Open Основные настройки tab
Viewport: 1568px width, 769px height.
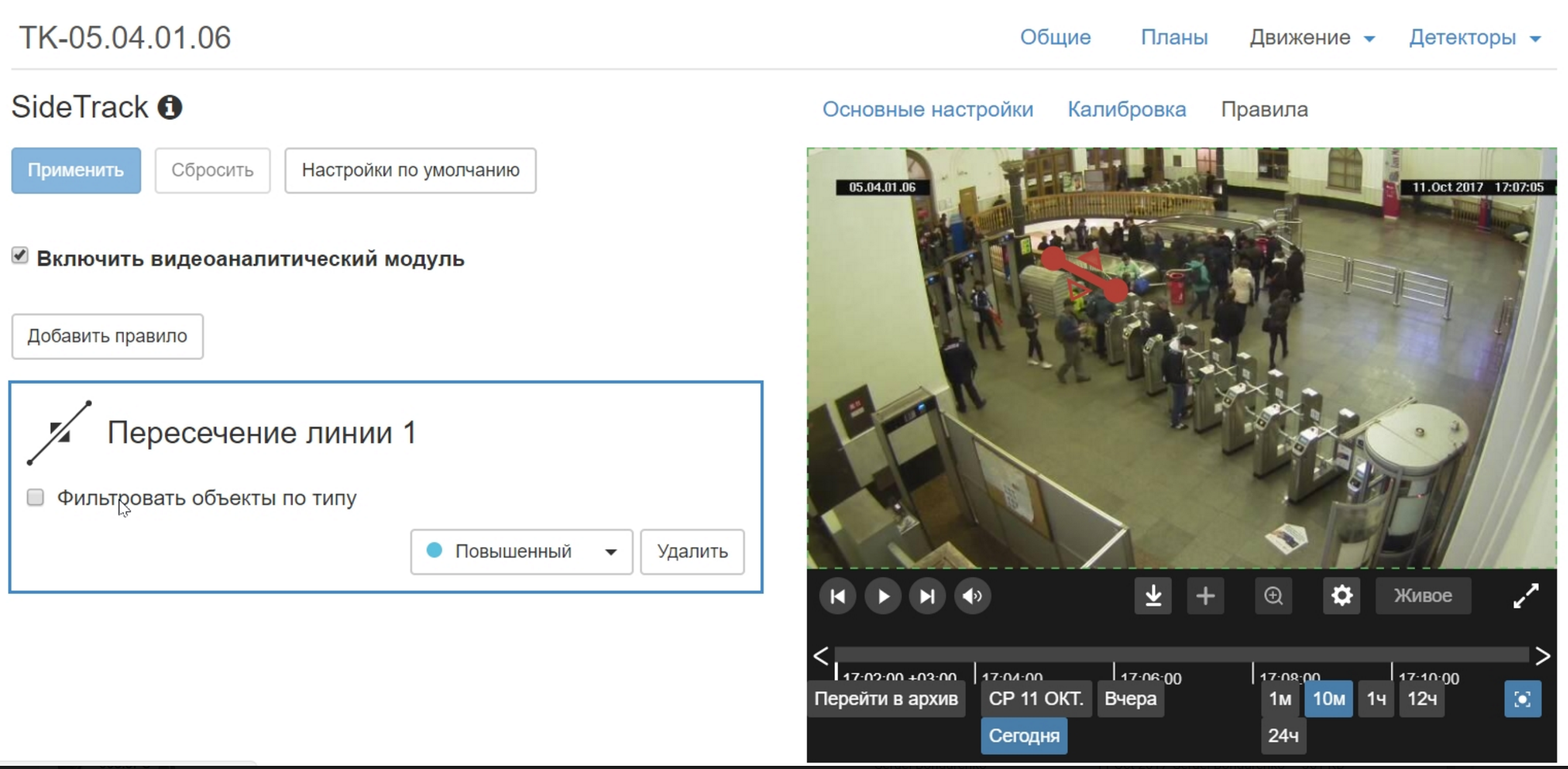(927, 109)
